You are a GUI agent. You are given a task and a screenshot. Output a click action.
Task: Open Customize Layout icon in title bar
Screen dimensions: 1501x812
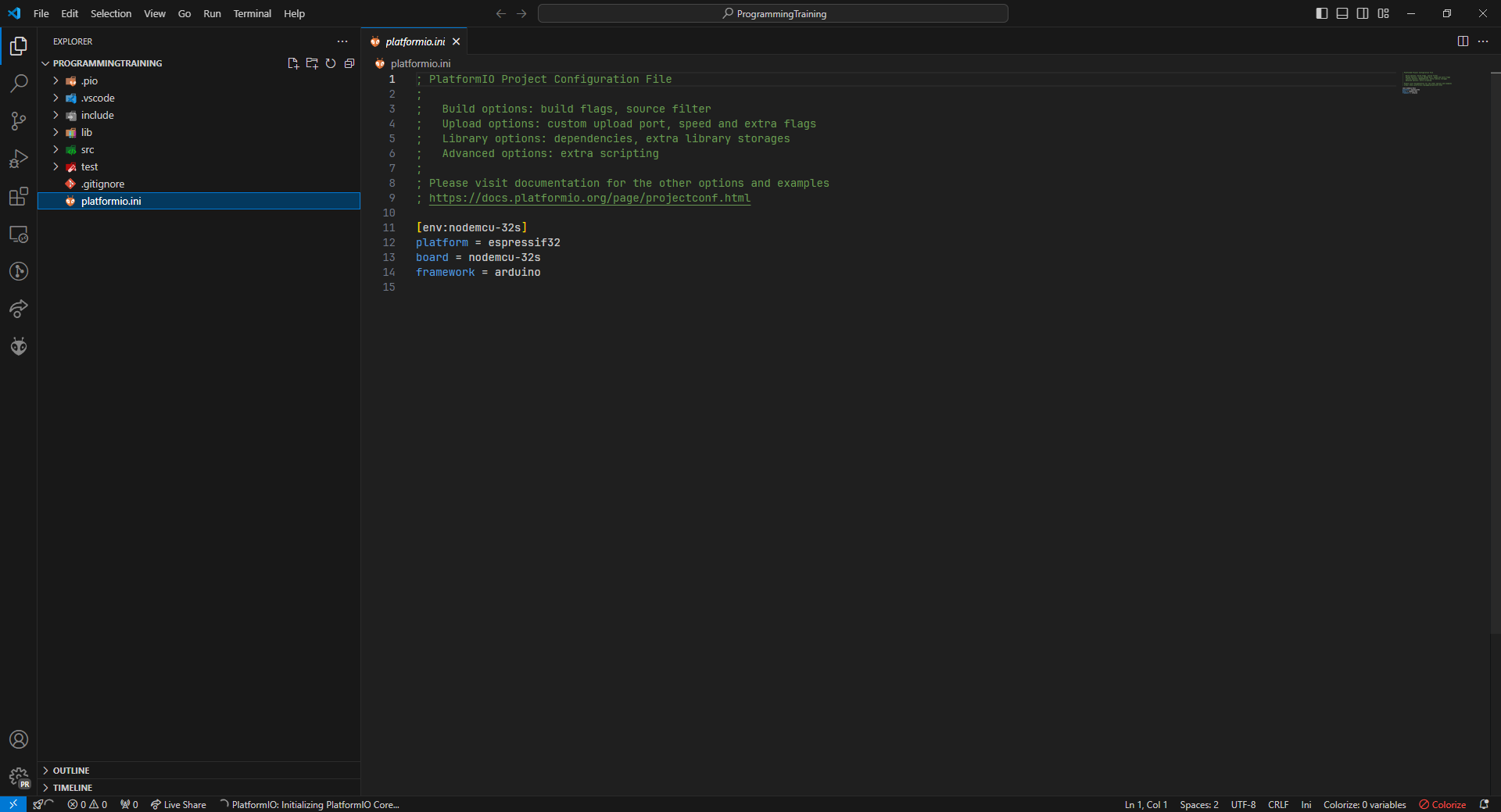[x=1383, y=13]
